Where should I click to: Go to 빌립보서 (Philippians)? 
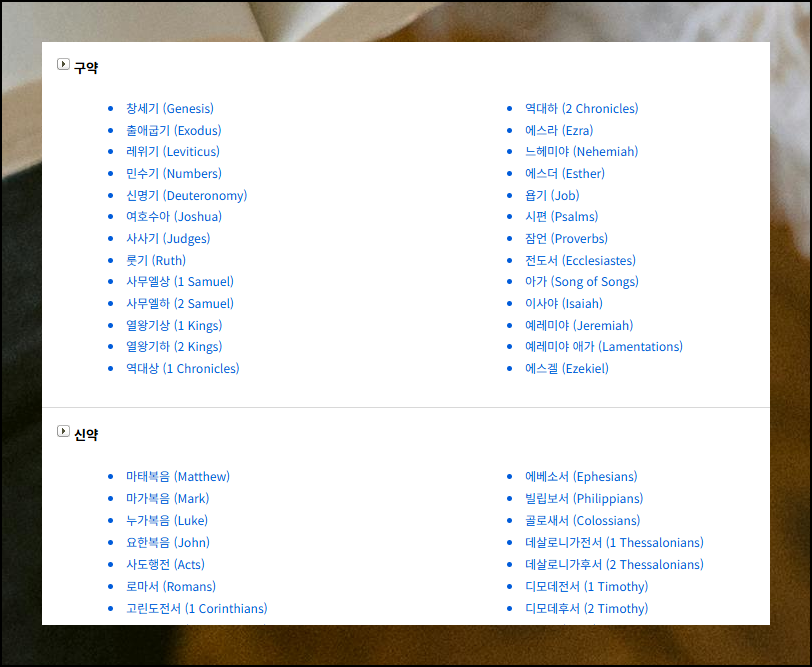[x=584, y=499]
